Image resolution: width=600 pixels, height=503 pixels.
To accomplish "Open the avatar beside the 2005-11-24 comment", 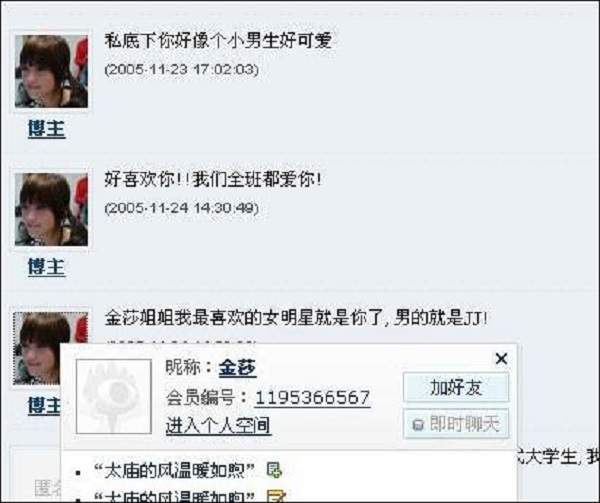I will 51,209.
